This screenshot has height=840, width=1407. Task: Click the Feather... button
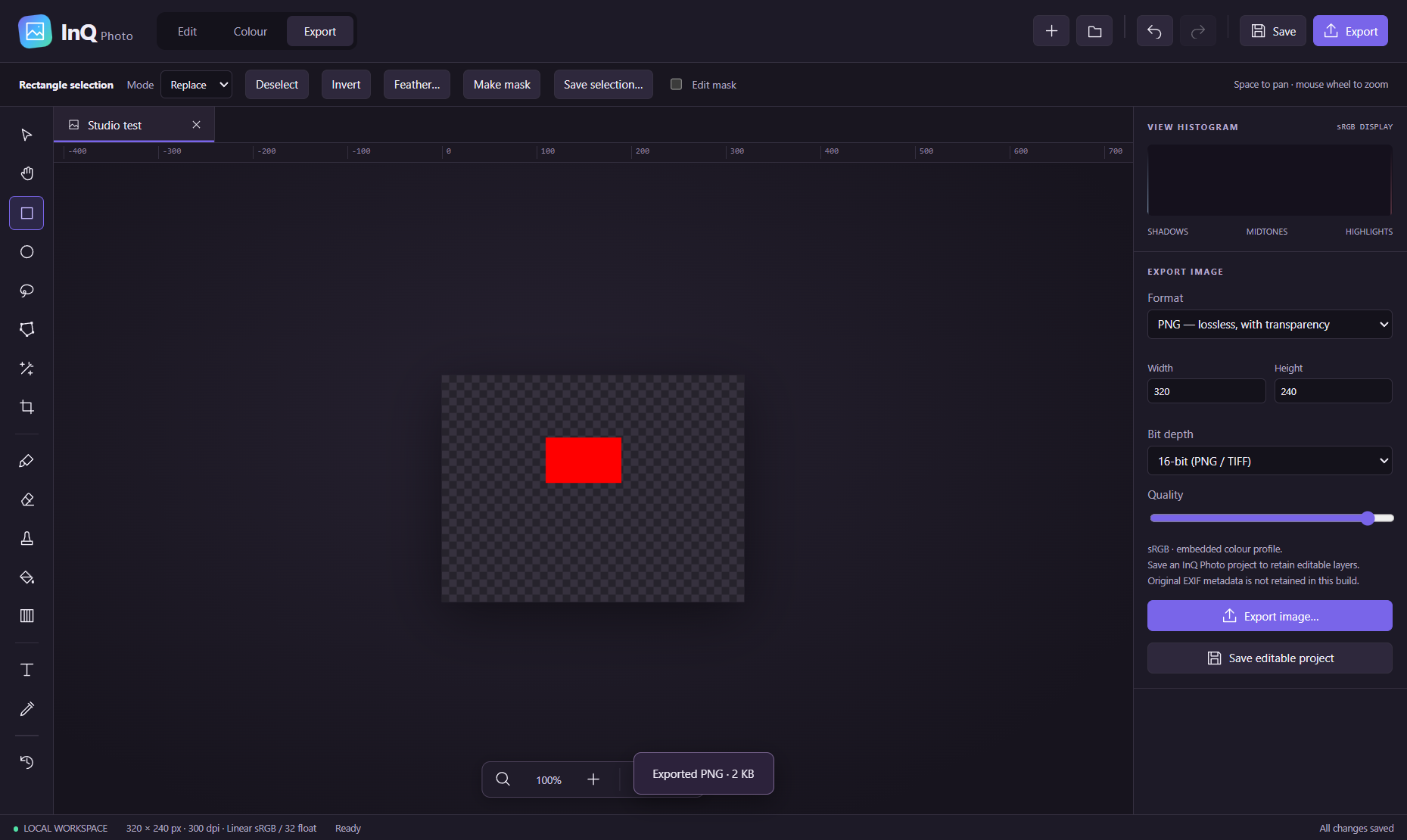click(x=417, y=85)
